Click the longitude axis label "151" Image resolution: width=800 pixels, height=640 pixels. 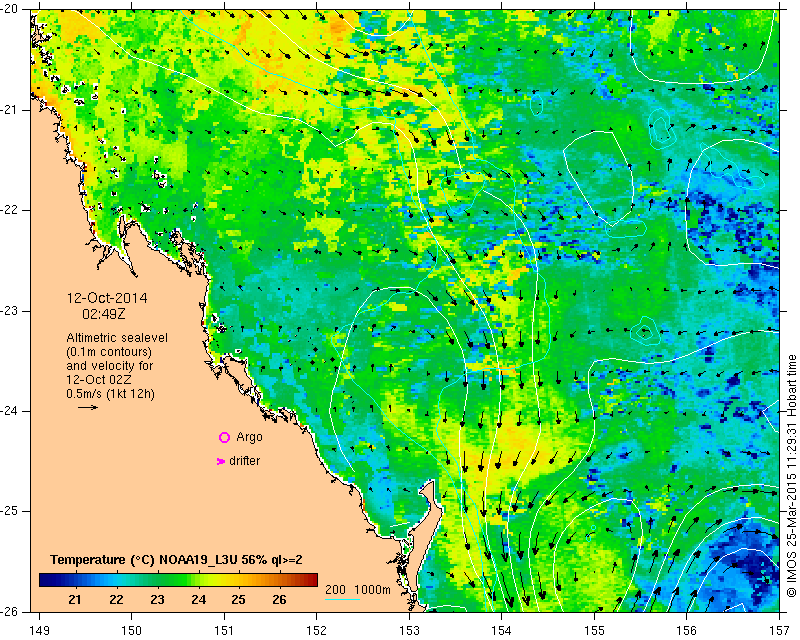(224, 630)
